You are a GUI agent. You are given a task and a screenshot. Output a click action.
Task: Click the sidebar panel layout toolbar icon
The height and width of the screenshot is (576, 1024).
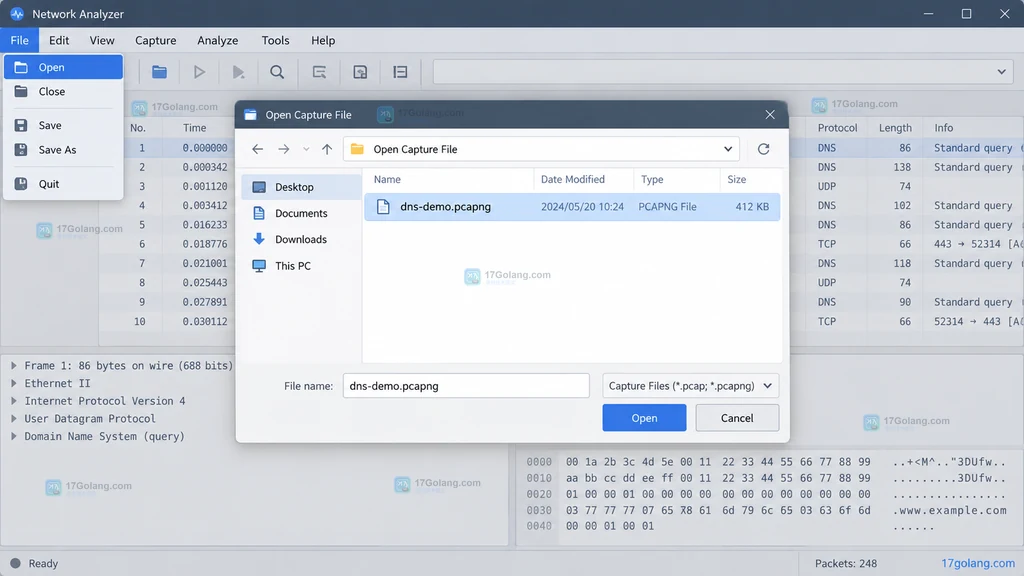400,72
